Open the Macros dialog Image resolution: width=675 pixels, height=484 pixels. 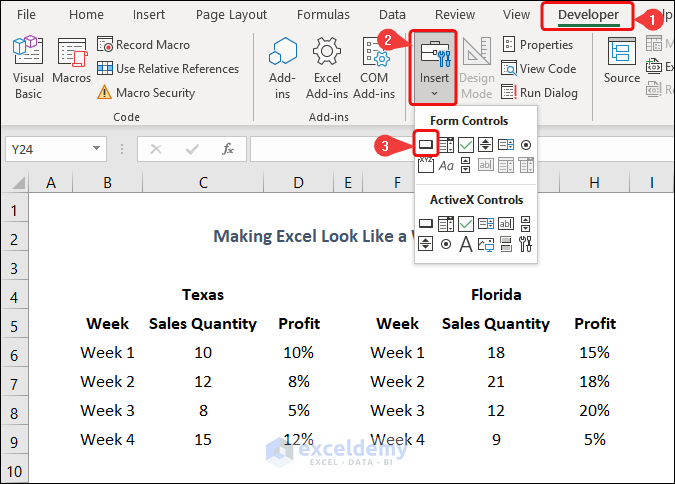(71, 60)
